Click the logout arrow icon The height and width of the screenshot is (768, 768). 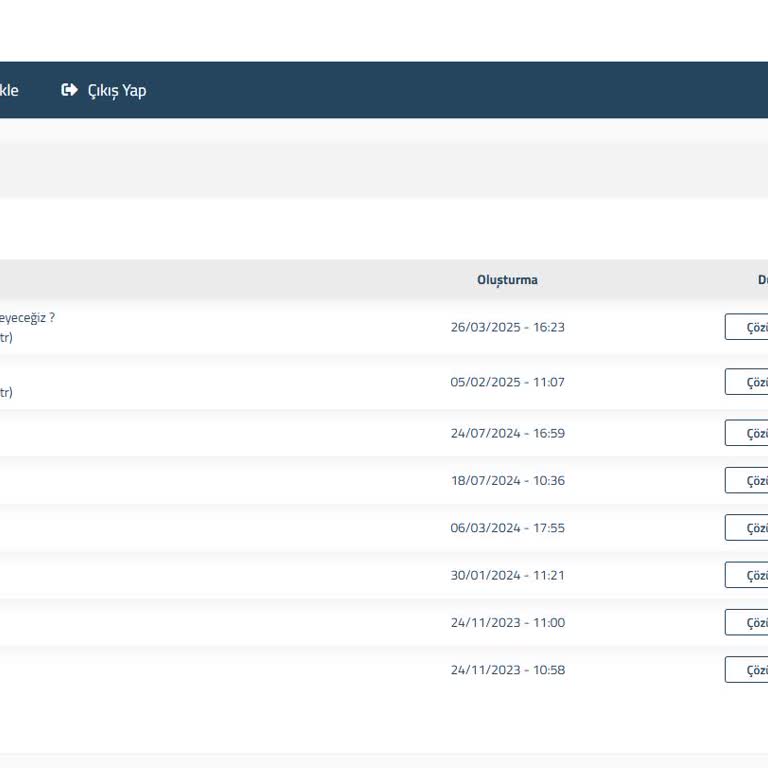[x=69, y=90]
